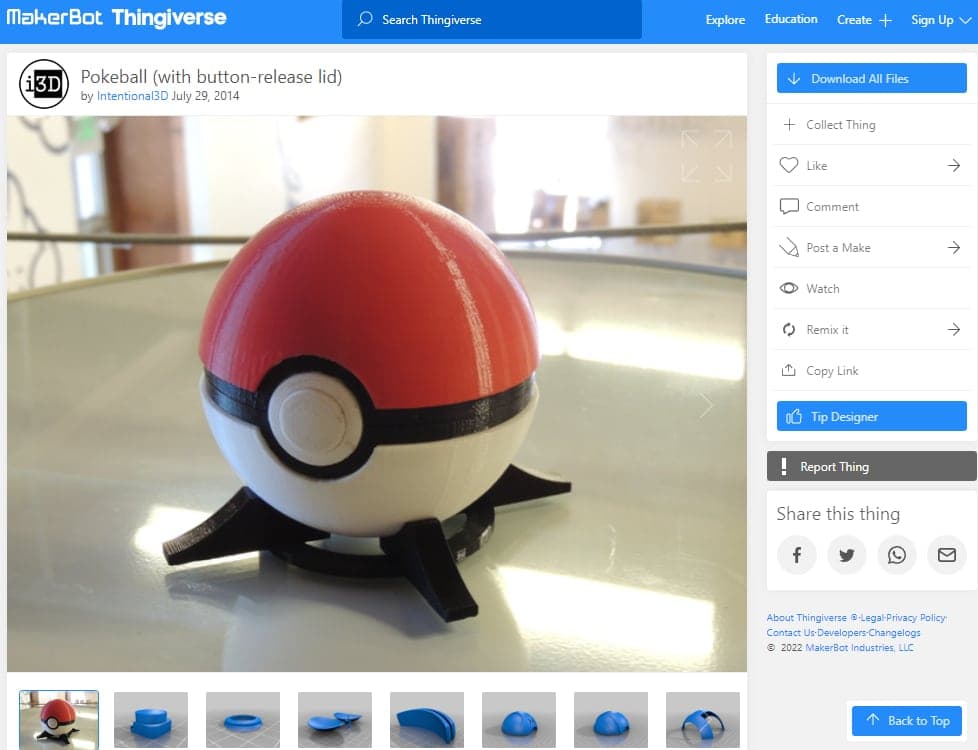Share on Twitter

[846, 555]
